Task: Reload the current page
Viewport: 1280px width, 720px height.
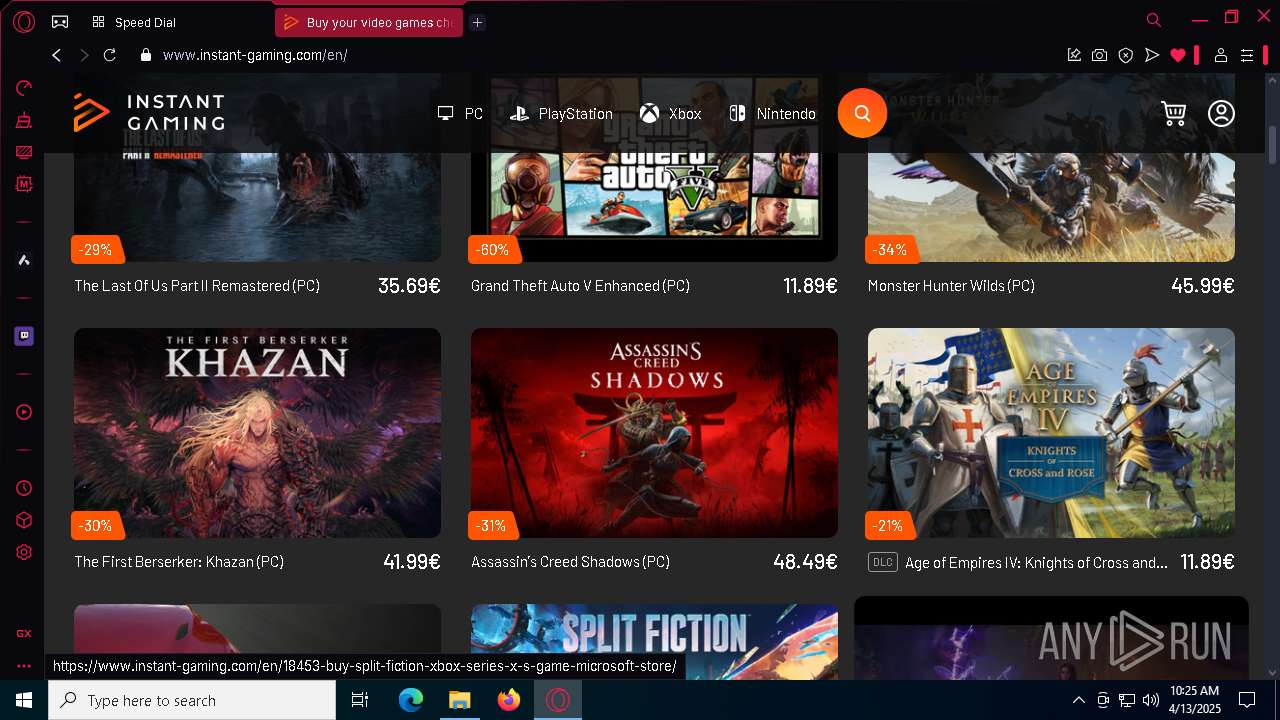Action: point(110,55)
